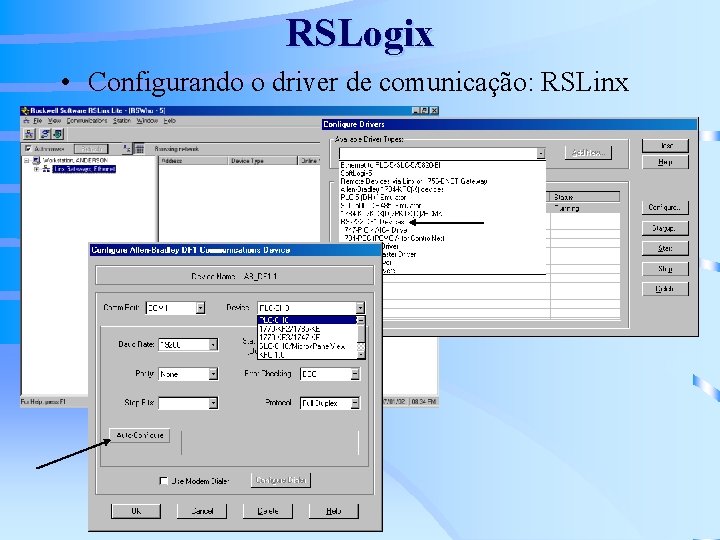Click the Device Name AB_DF1-1 field
This screenshot has width=720, height=540.
[234, 276]
